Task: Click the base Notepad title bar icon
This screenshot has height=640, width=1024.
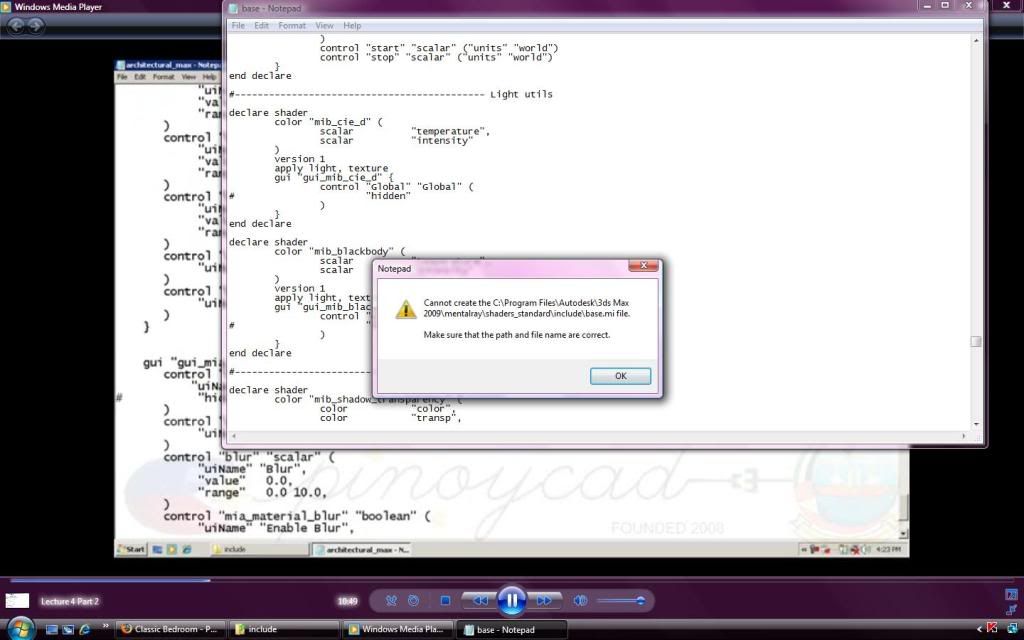Action: pos(233,8)
